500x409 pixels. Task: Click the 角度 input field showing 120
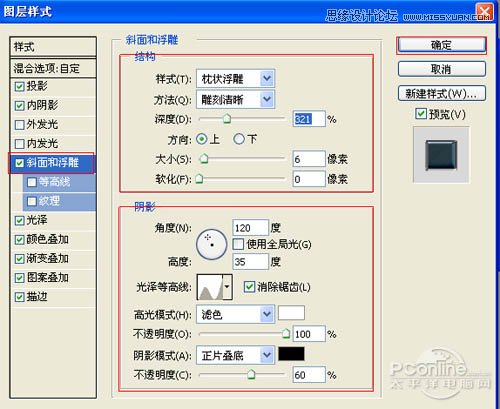pyautogui.click(x=250, y=228)
